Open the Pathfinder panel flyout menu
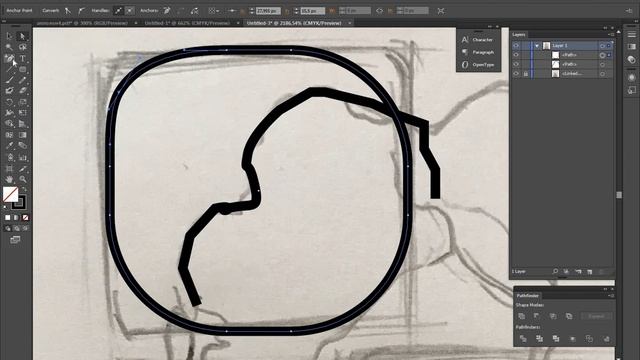Viewport: 640px width, 360px height. pyautogui.click(x=611, y=296)
